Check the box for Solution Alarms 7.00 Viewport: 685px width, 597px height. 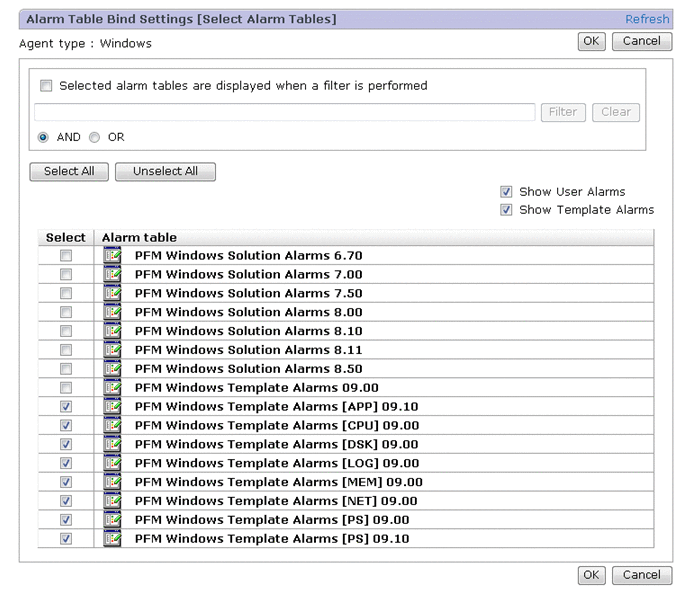(x=66, y=274)
